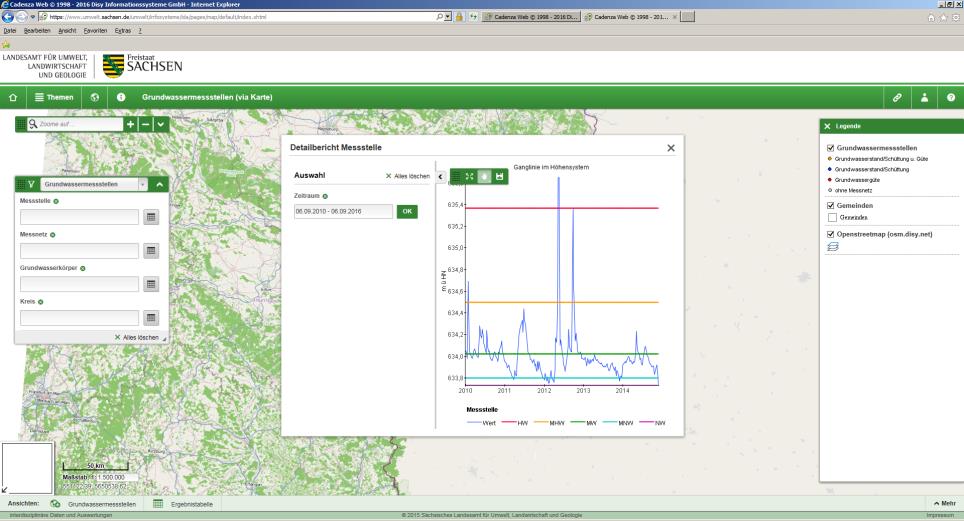Toggle Openstreetmap layer checkbox
The image size is (964, 521).
point(829,233)
